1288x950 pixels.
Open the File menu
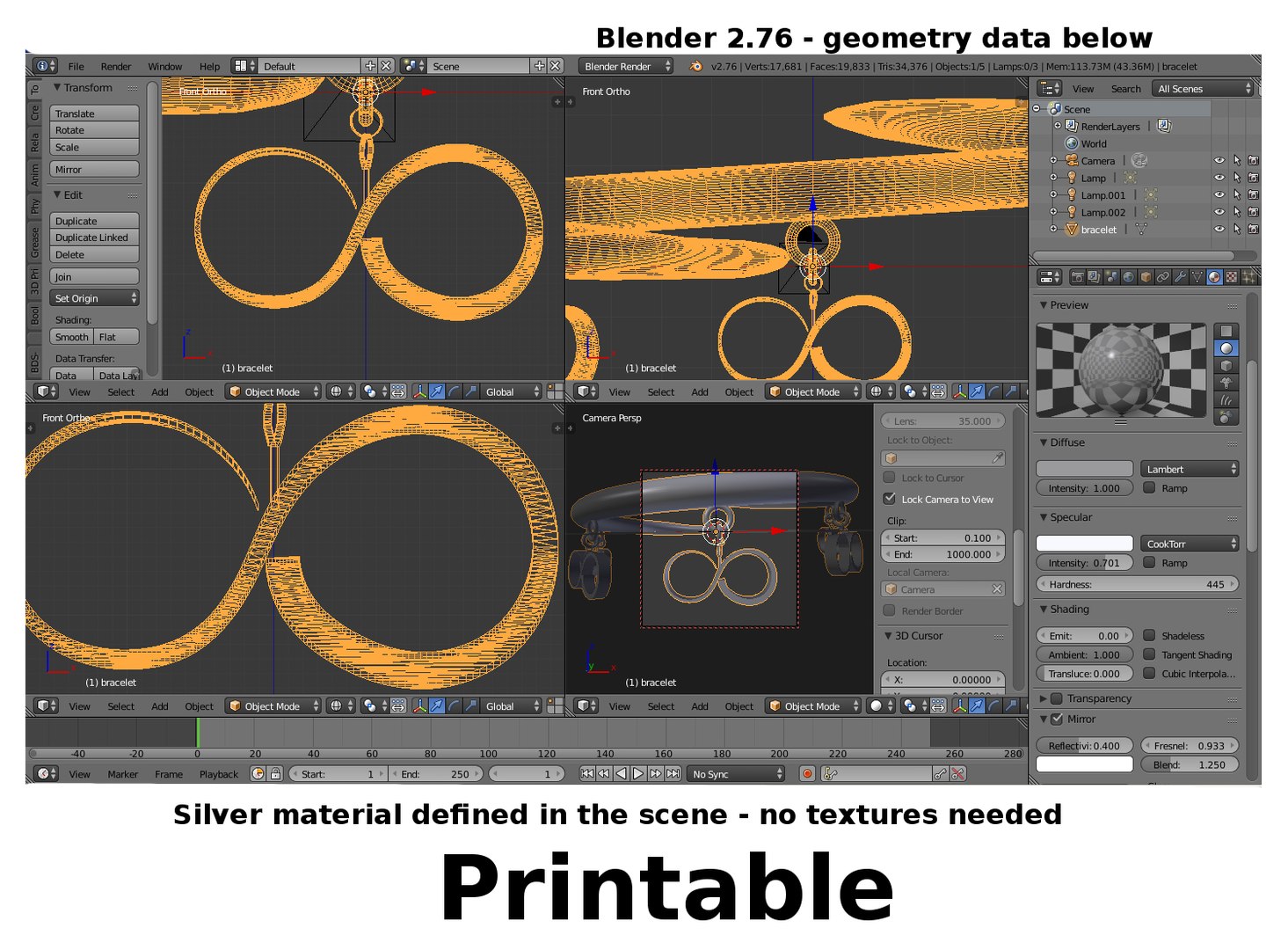pyautogui.click(x=76, y=66)
